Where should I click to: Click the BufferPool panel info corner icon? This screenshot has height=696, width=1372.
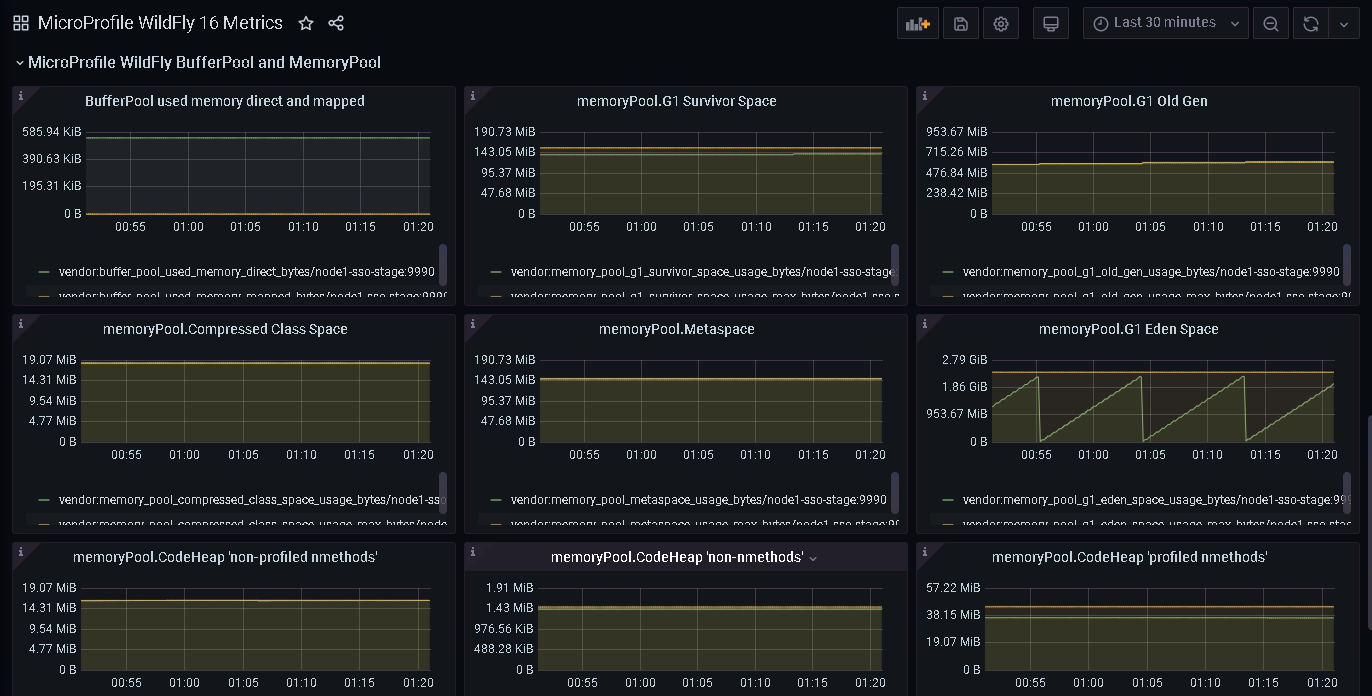(21, 96)
